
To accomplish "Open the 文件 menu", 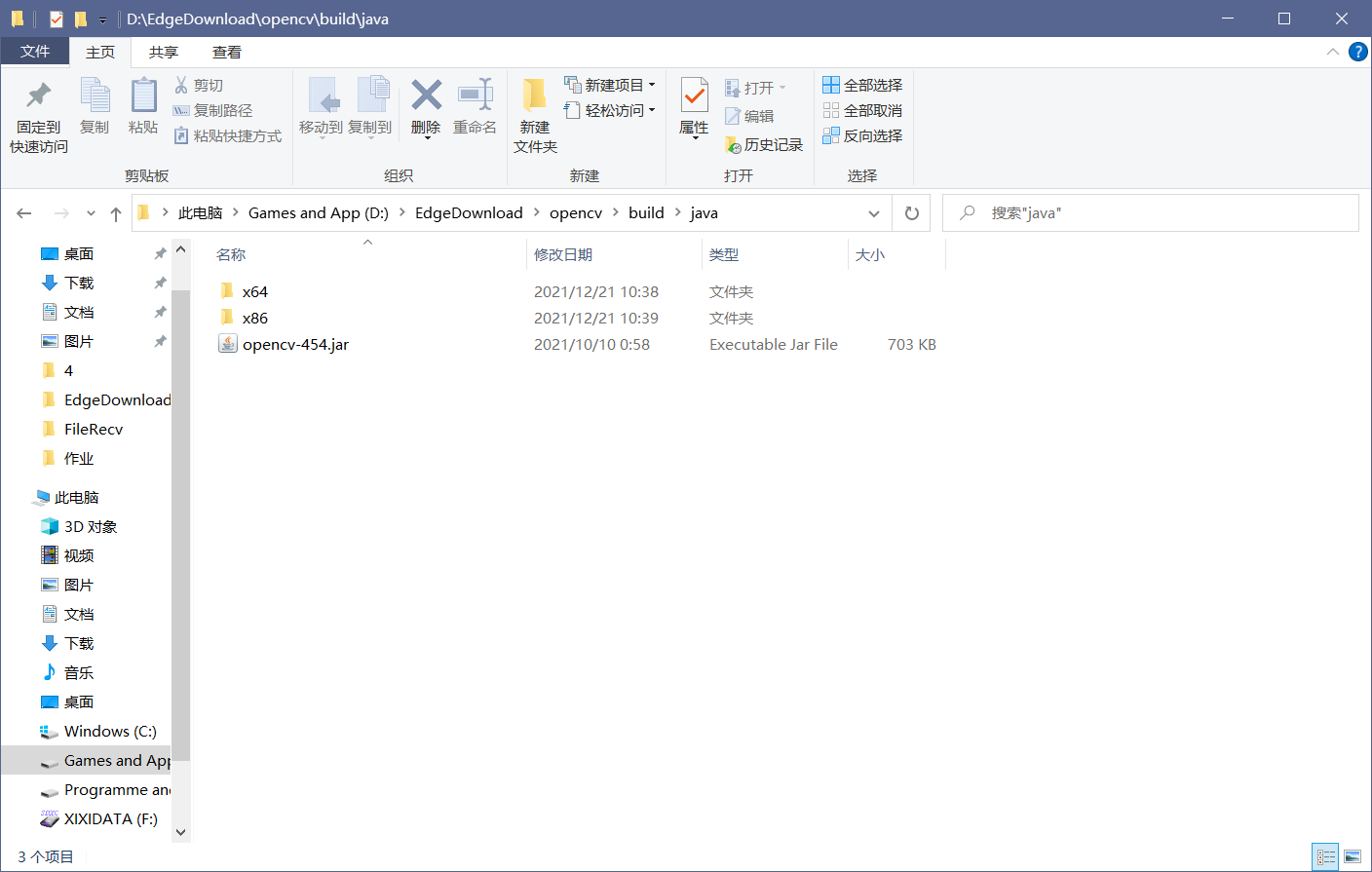I will (35, 52).
